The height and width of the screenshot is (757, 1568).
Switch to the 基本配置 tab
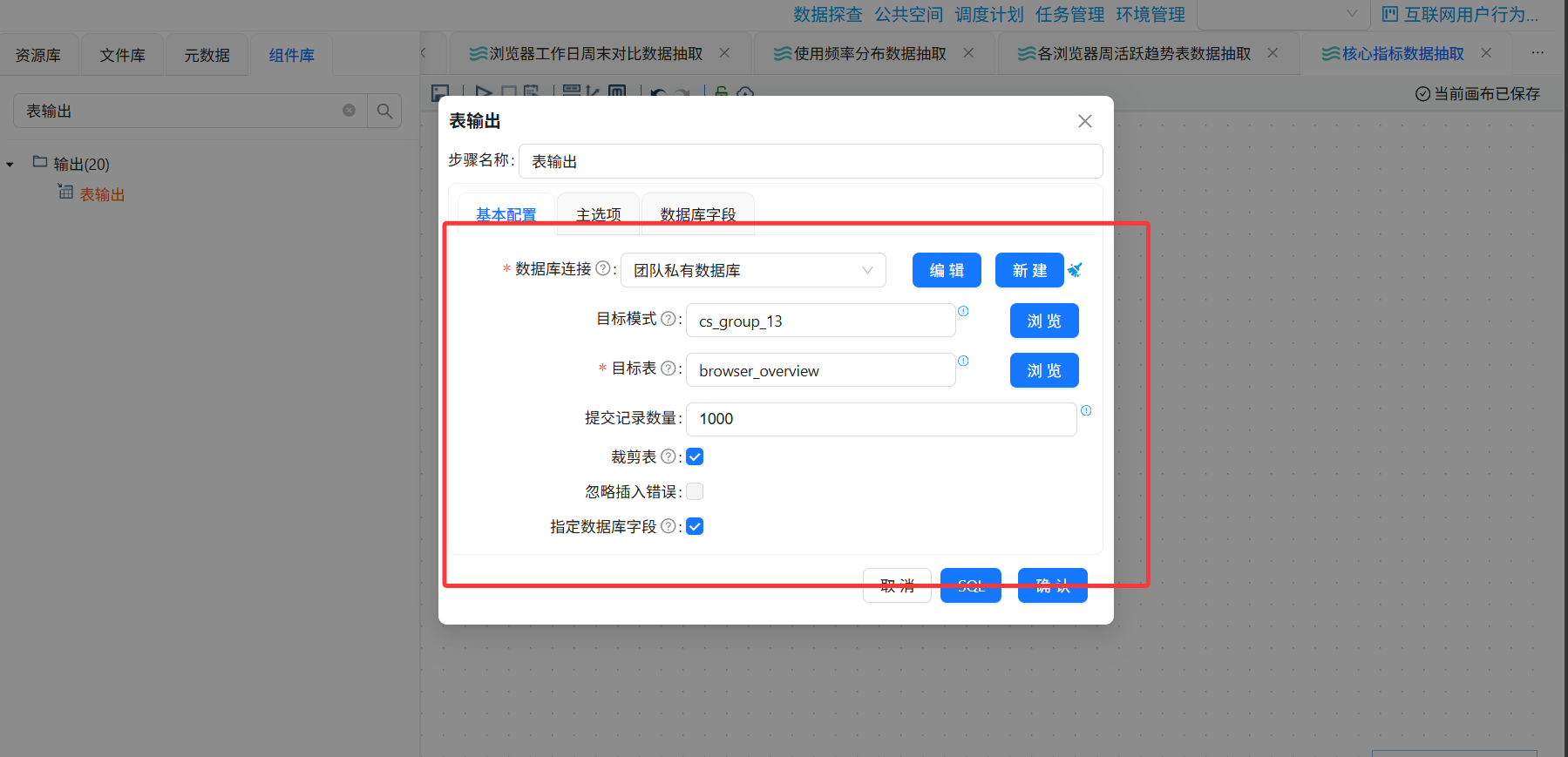[506, 214]
